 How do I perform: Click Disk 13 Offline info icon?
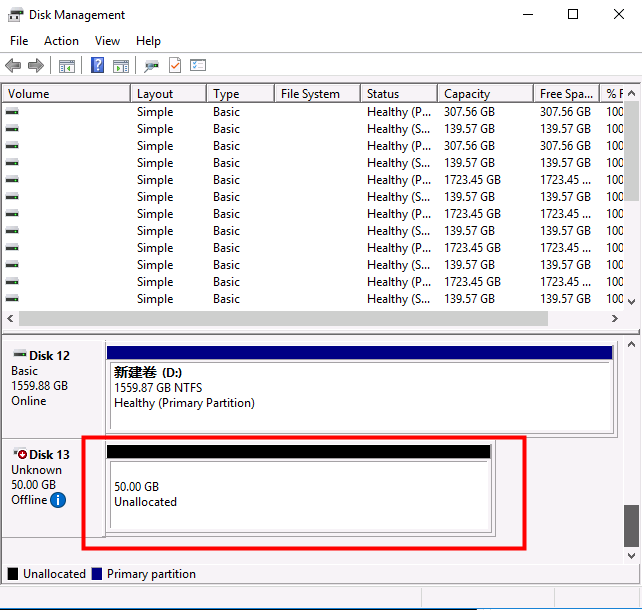tap(58, 500)
